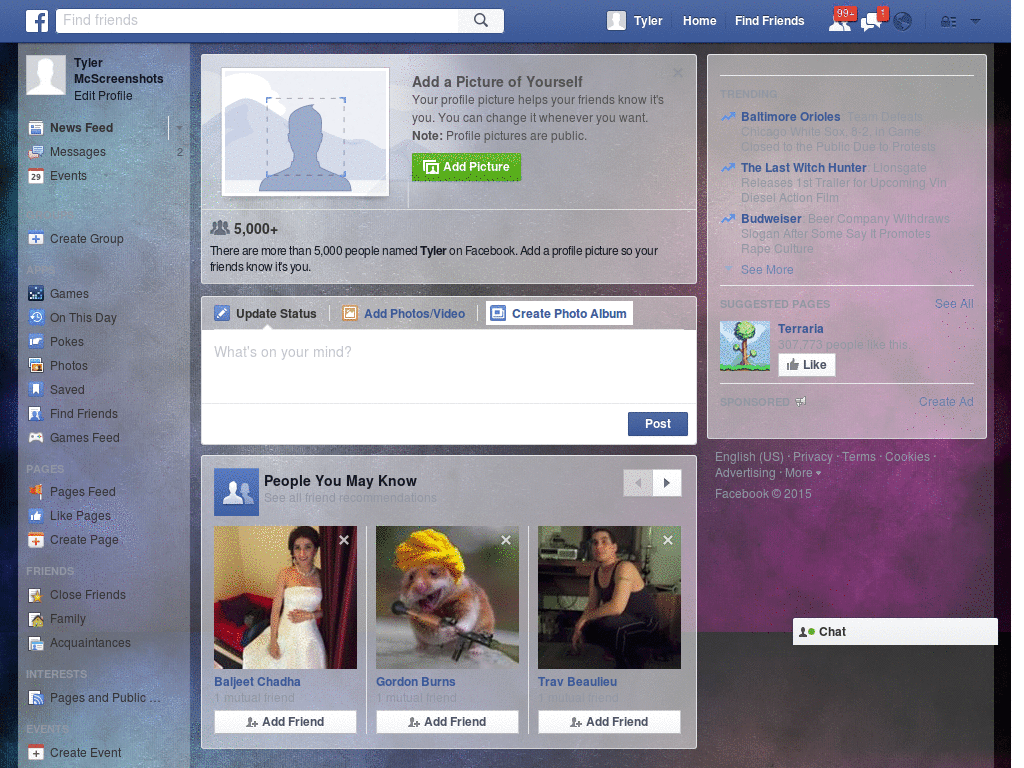The height and width of the screenshot is (768, 1024).
Task: Click See All suggested pages
Action: tap(953, 304)
